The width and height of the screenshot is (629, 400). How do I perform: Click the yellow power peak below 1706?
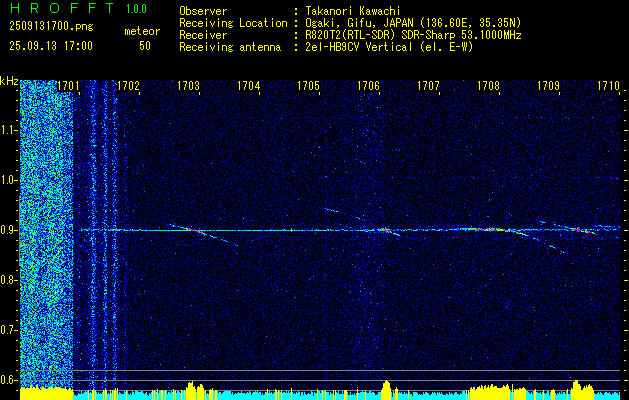tap(386, 389)
